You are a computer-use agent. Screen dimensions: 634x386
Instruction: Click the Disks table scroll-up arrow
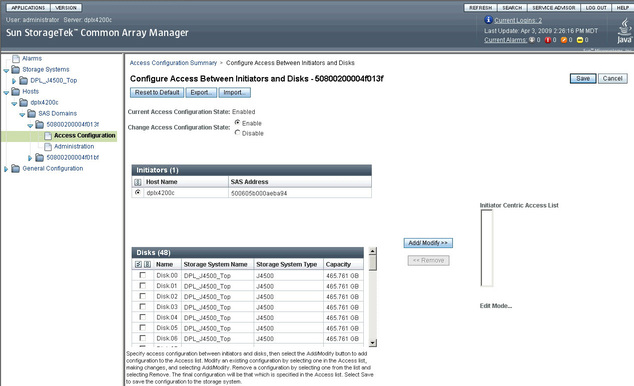(x=373, y=251)
